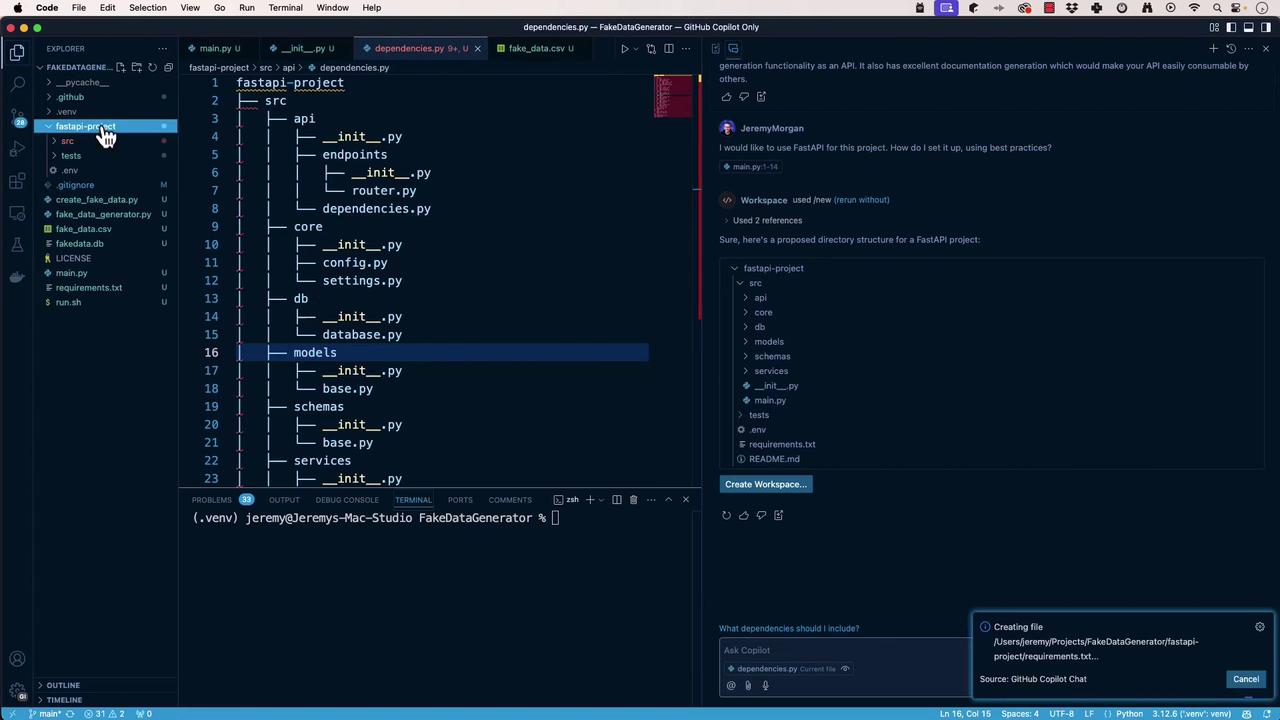Start voice chat with microphone icon
Image resolution: width=1280 pixels, height=720 pixels.
(765, 685)
